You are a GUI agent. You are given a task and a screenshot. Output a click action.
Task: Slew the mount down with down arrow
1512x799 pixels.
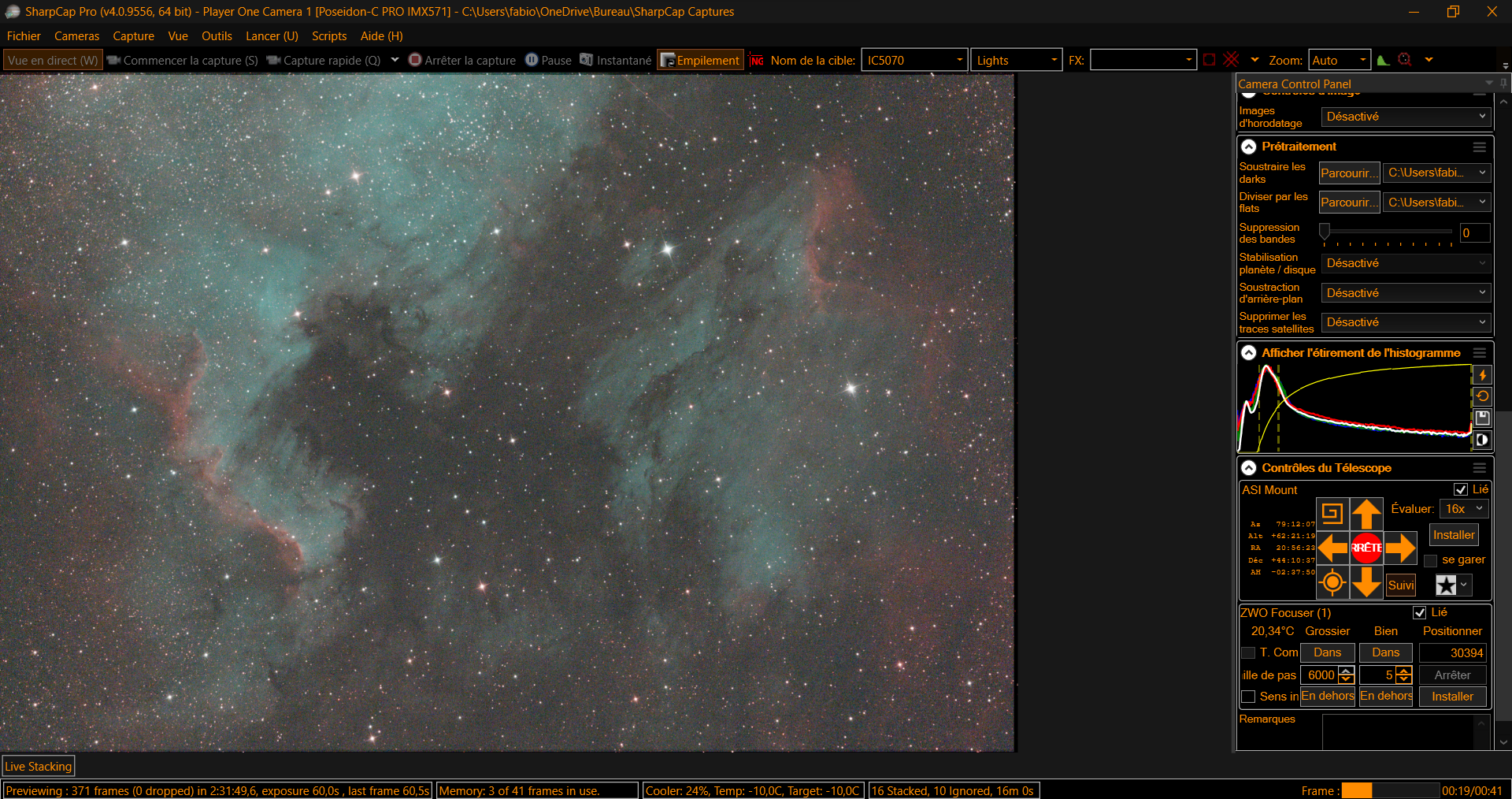click(1367, 582)
